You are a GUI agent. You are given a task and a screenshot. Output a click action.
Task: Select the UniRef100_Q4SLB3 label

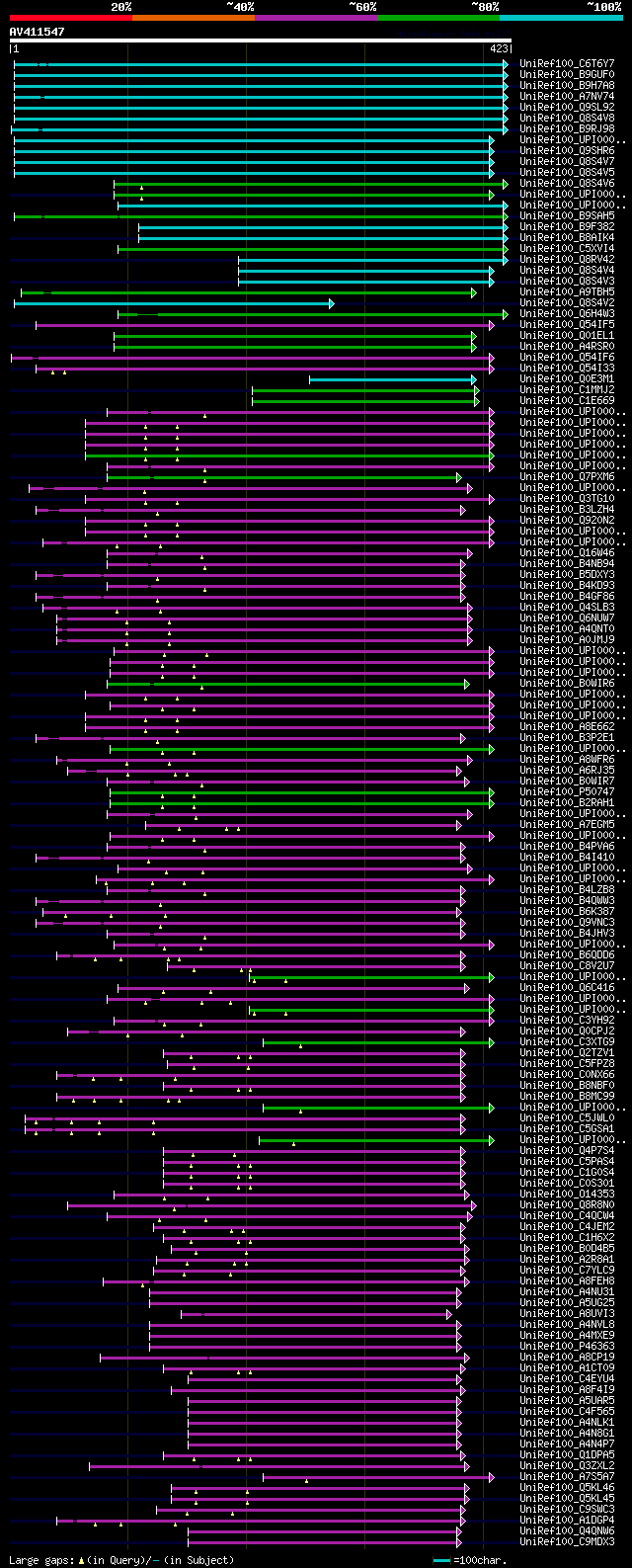coord(567,607)
